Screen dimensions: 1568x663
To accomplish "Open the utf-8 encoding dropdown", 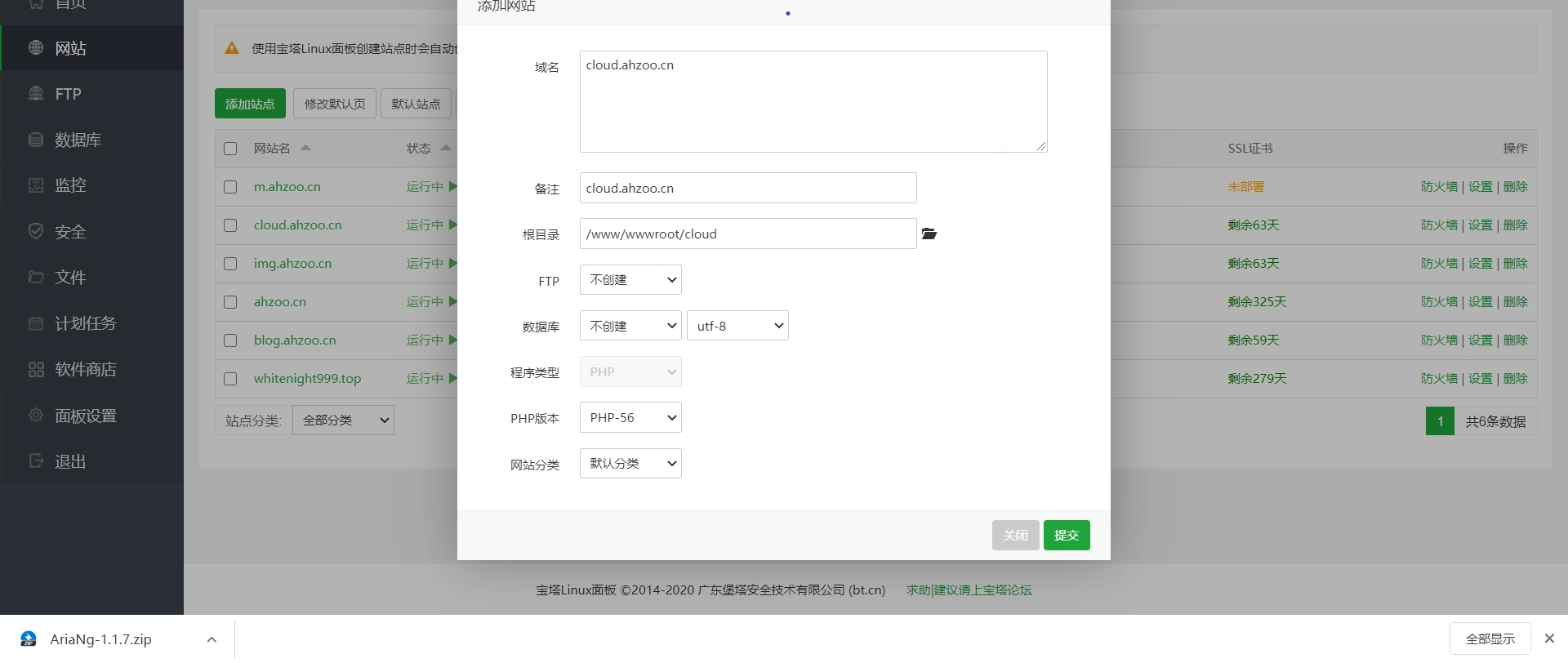I will 737,326.
